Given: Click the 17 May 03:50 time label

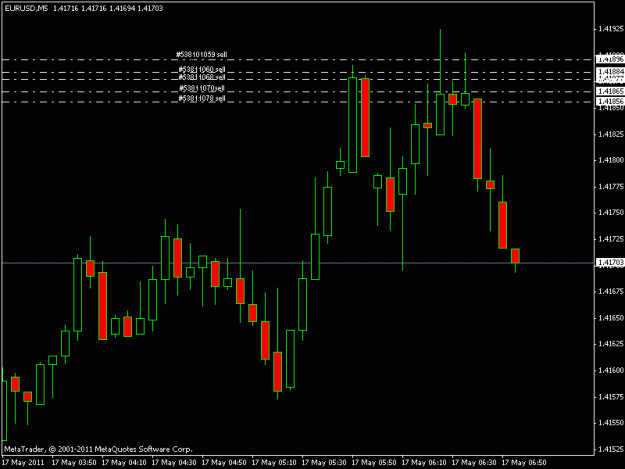Looking at the screenshot, I should click(74, 463).
